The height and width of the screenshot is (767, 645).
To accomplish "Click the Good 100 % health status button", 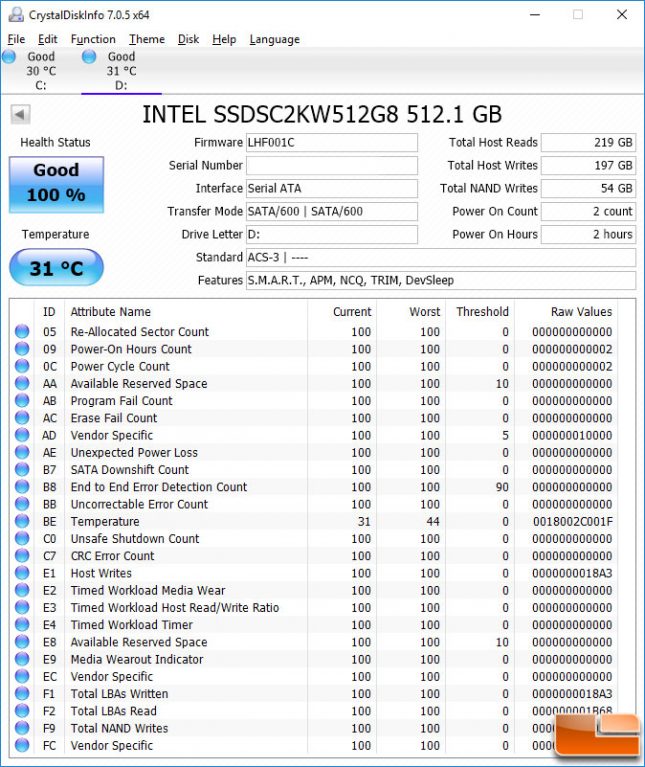I will click(56, 184).
